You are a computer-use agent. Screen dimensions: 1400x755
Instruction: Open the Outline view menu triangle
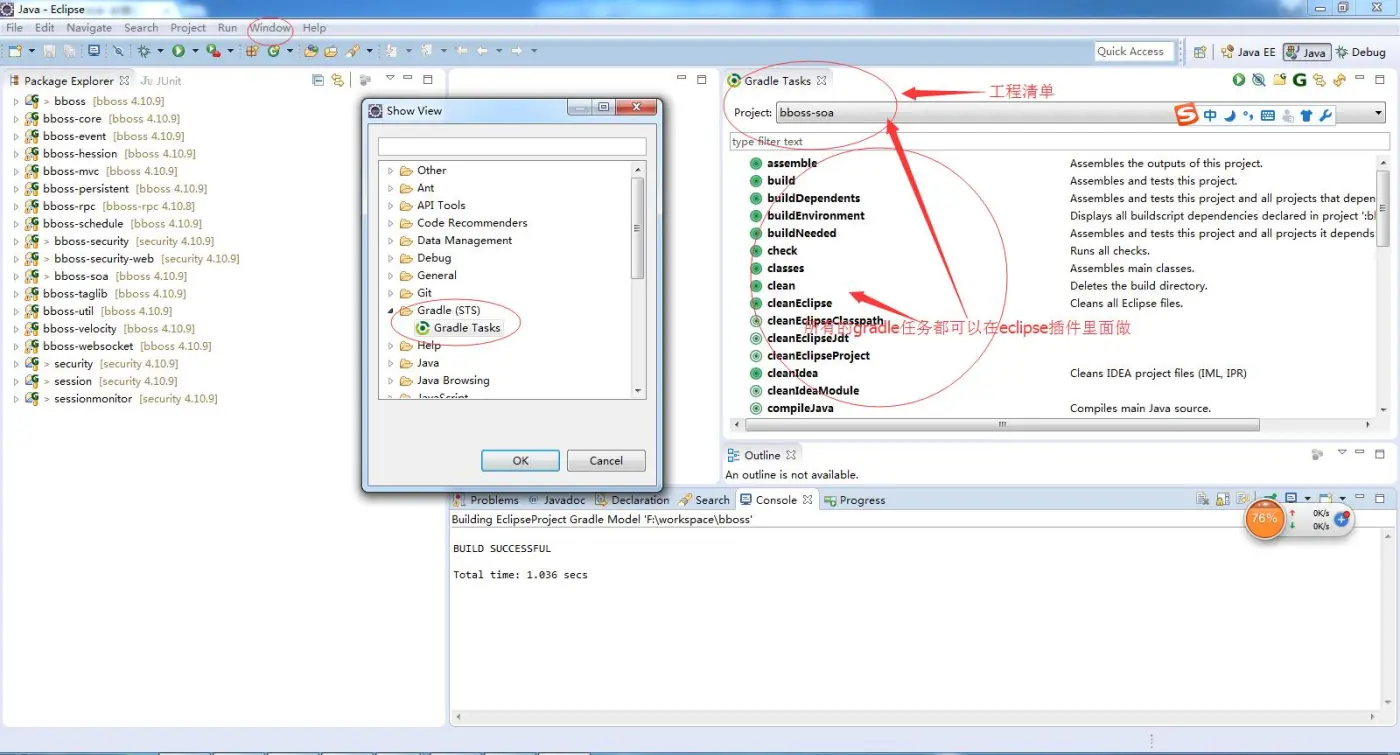click(x=1343, y=453)
